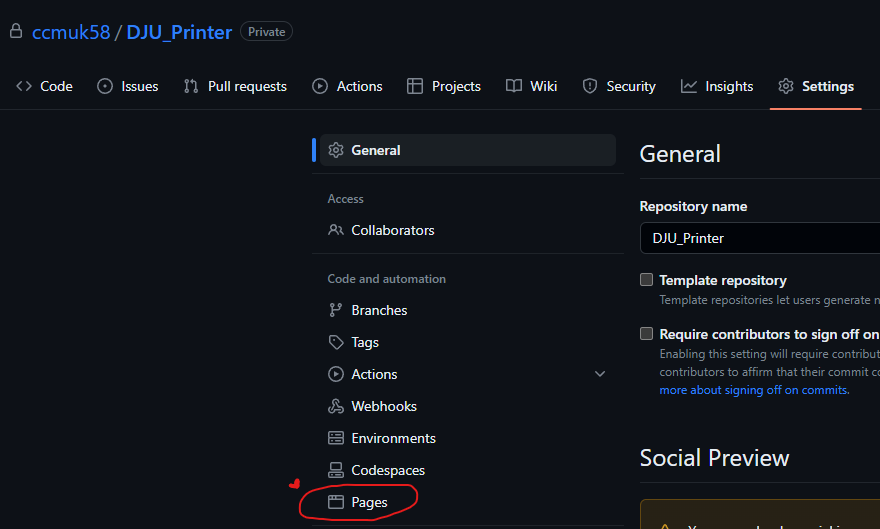The image size is (880, 529).
Task: Click the Wiki book icon
Action: (514, 86)
